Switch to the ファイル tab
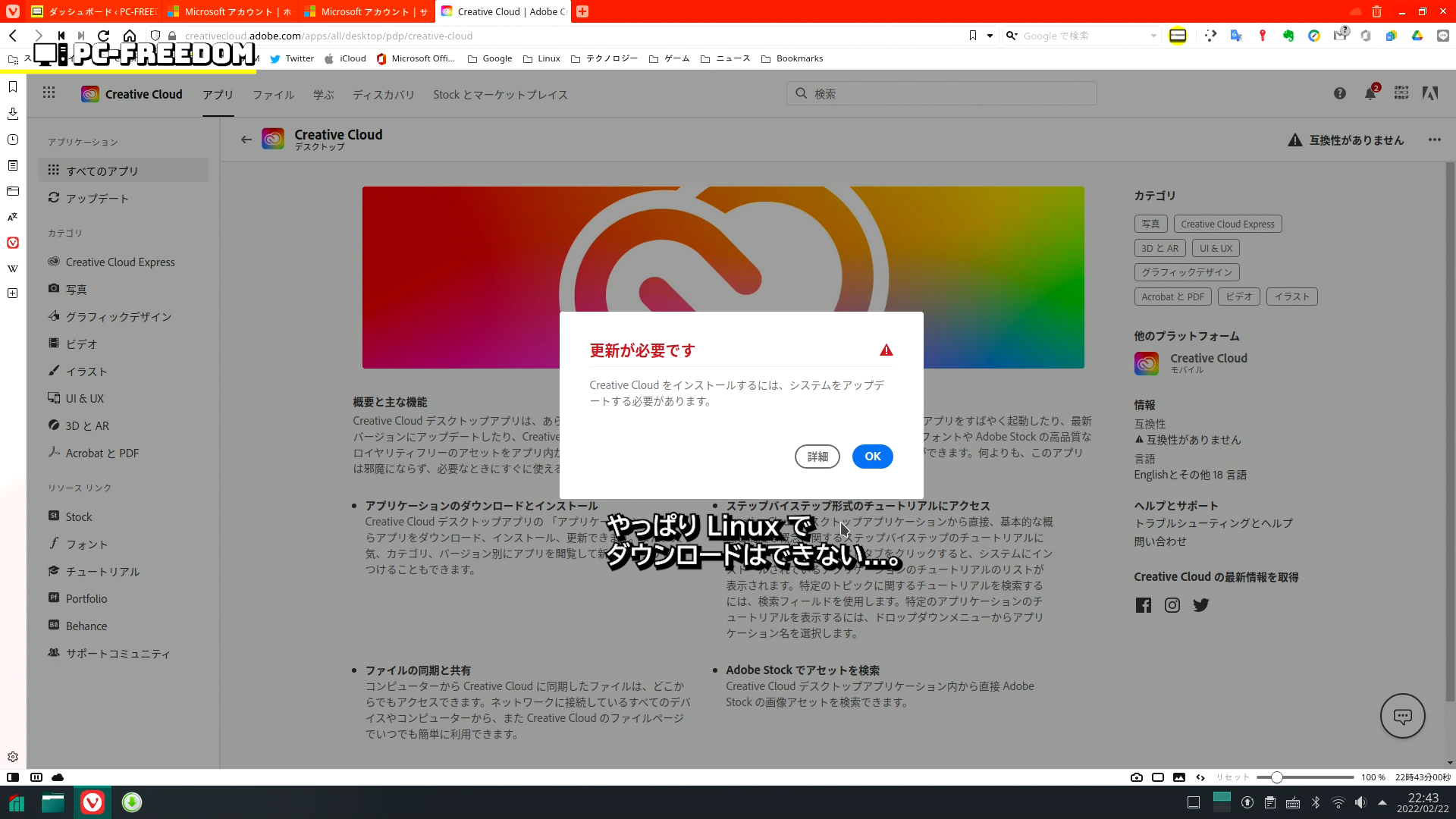 tap(273, 95)
